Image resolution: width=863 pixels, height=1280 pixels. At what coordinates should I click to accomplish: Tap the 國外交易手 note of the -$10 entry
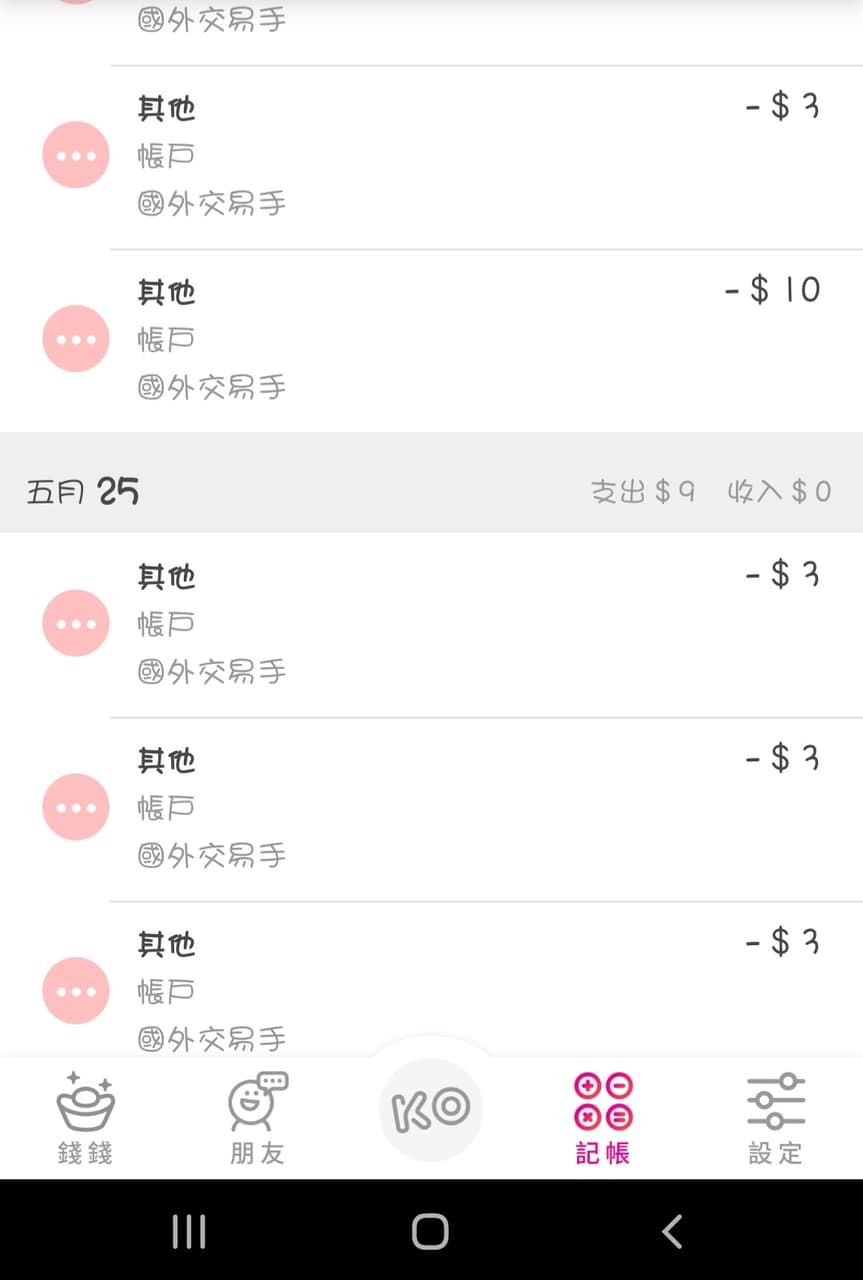click(x=212, y=387)
